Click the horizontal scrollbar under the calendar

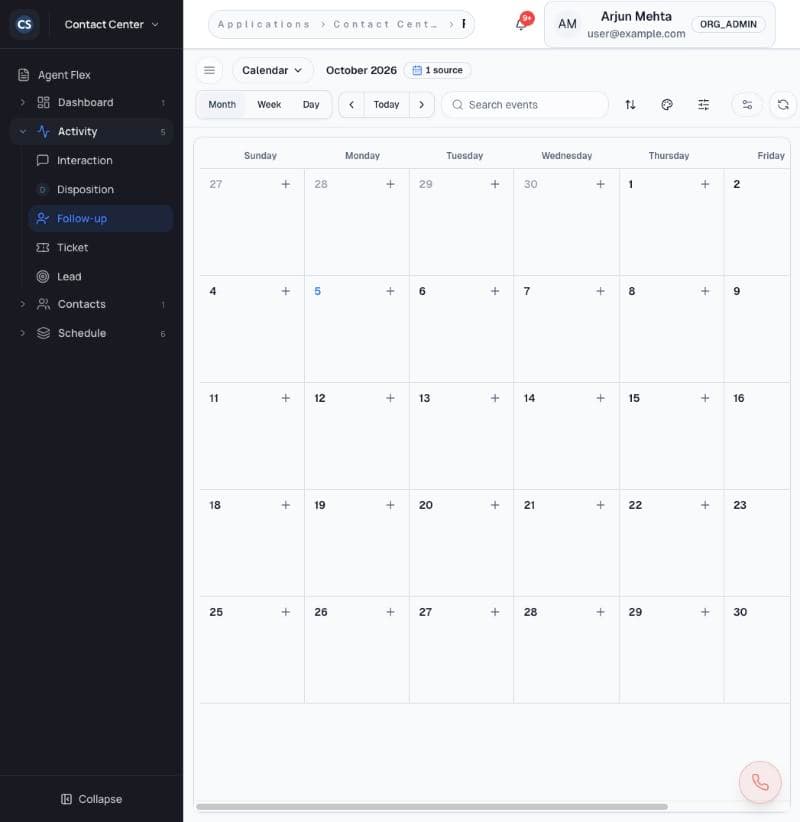pyautogui.click(x=431, y=806)
